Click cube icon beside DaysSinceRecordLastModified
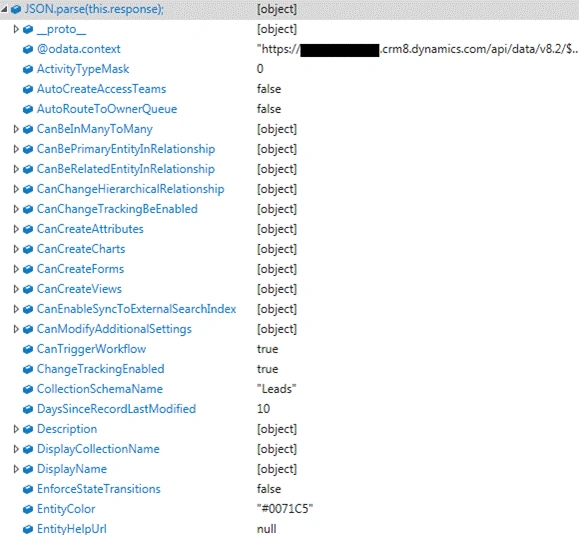 [28, 409]
